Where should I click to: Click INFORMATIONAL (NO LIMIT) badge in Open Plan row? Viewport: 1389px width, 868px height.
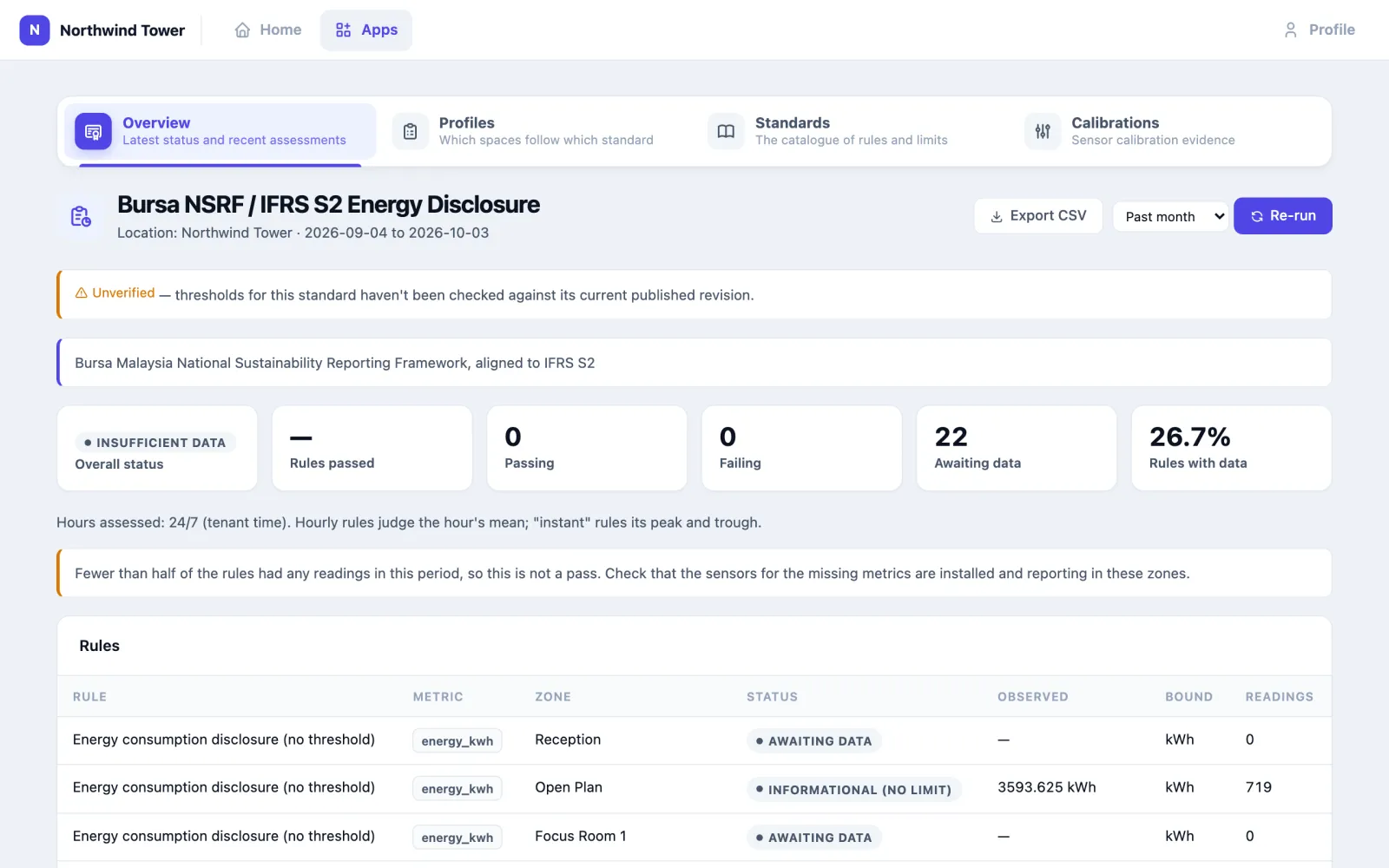pyautogui.click(x=854, y=789)
